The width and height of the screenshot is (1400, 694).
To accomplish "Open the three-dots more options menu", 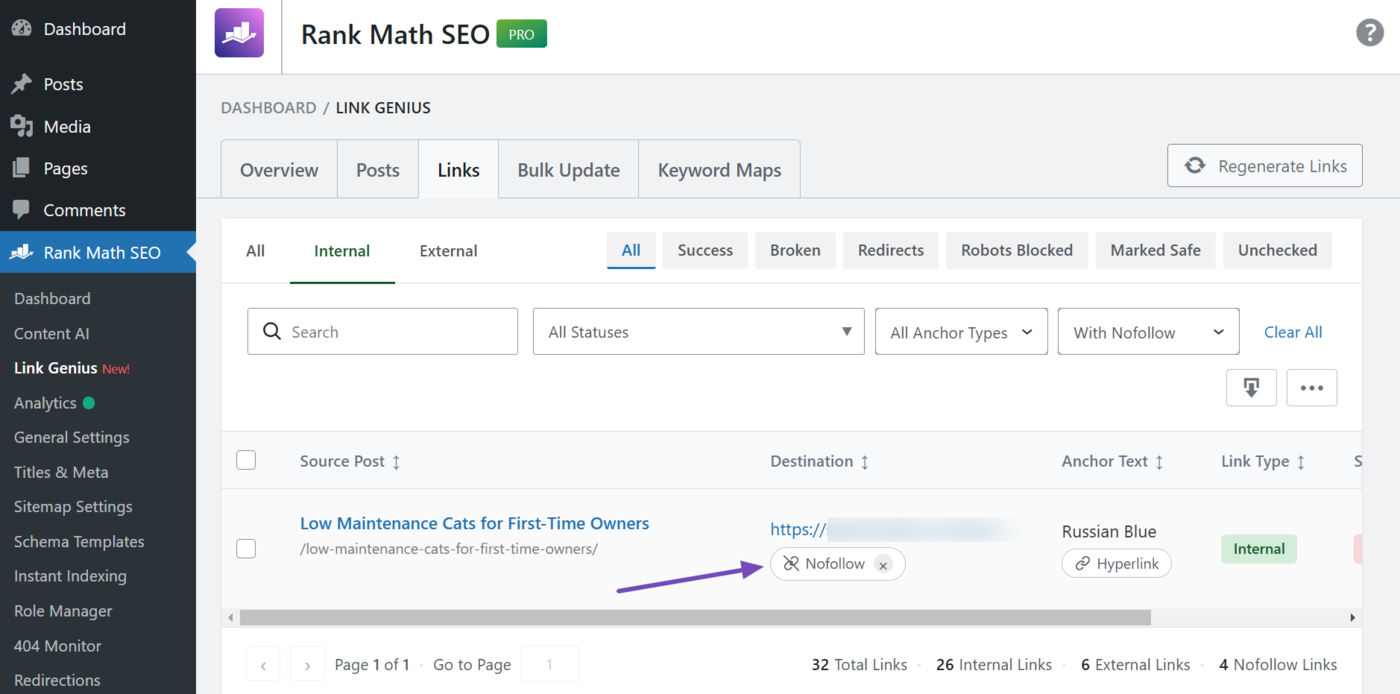I will [x=1311, y=388].
